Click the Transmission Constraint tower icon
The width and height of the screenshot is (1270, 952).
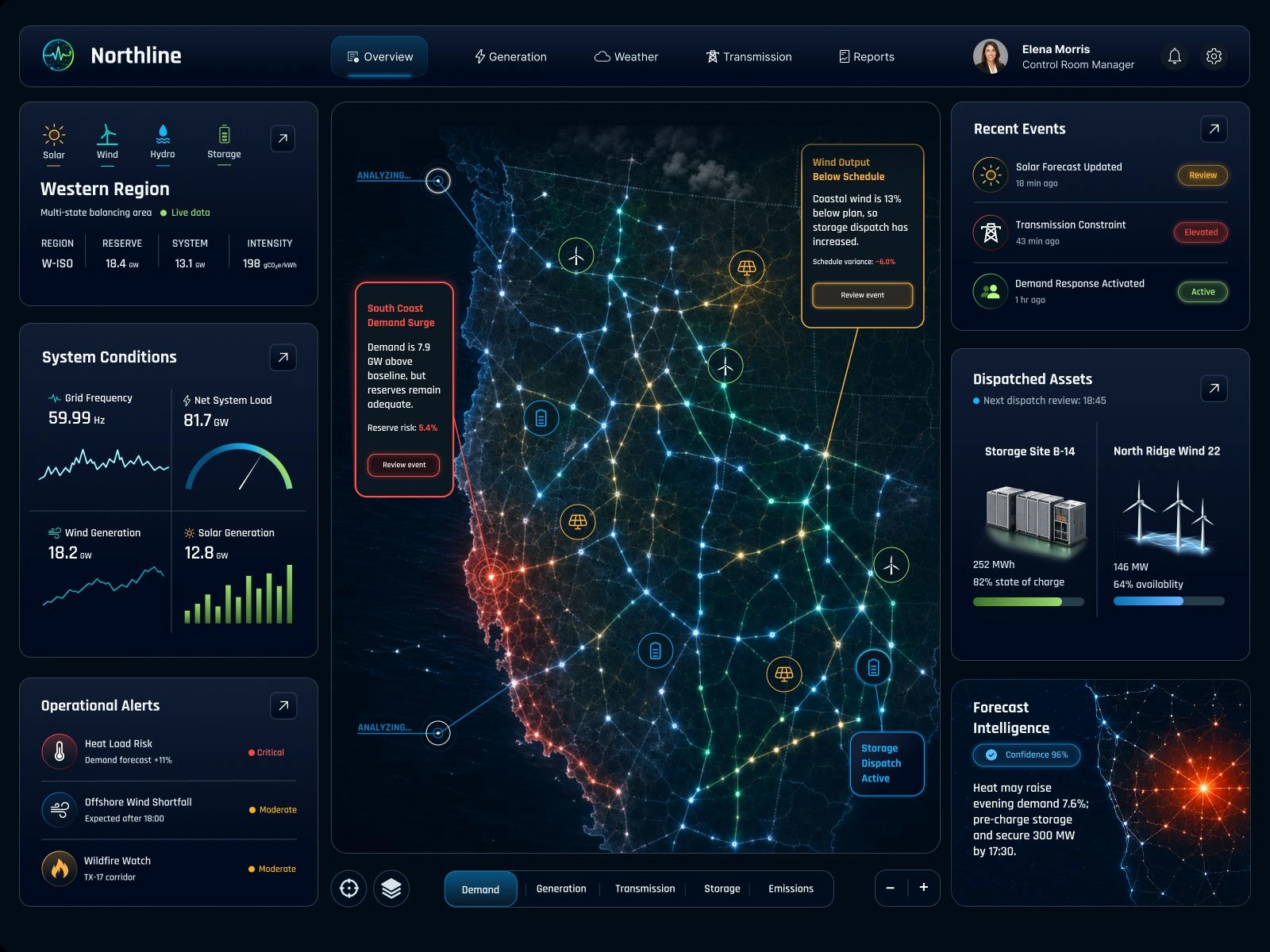point(991,232)
